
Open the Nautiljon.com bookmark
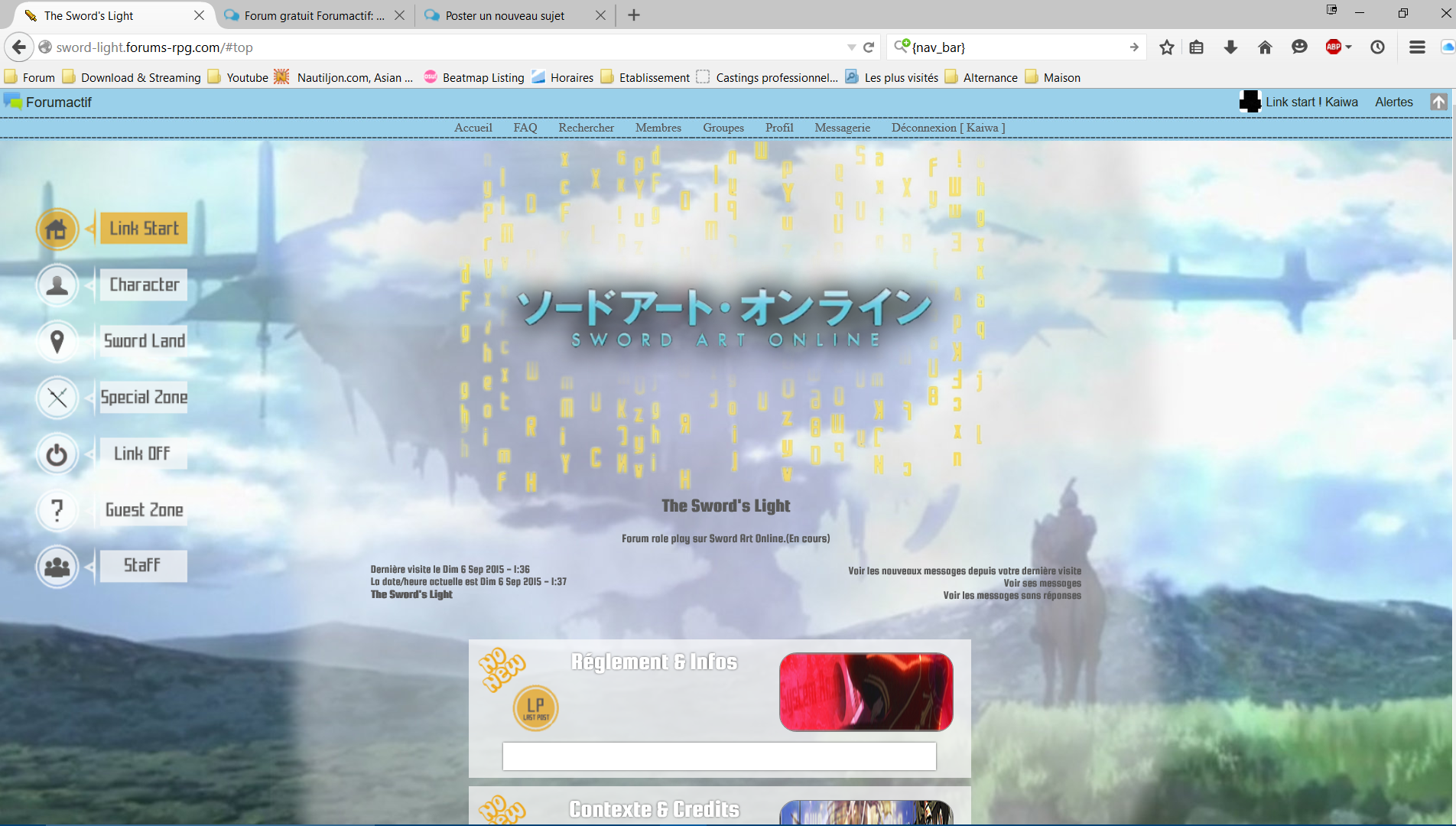pyautogui.click(x=344, y=77)
